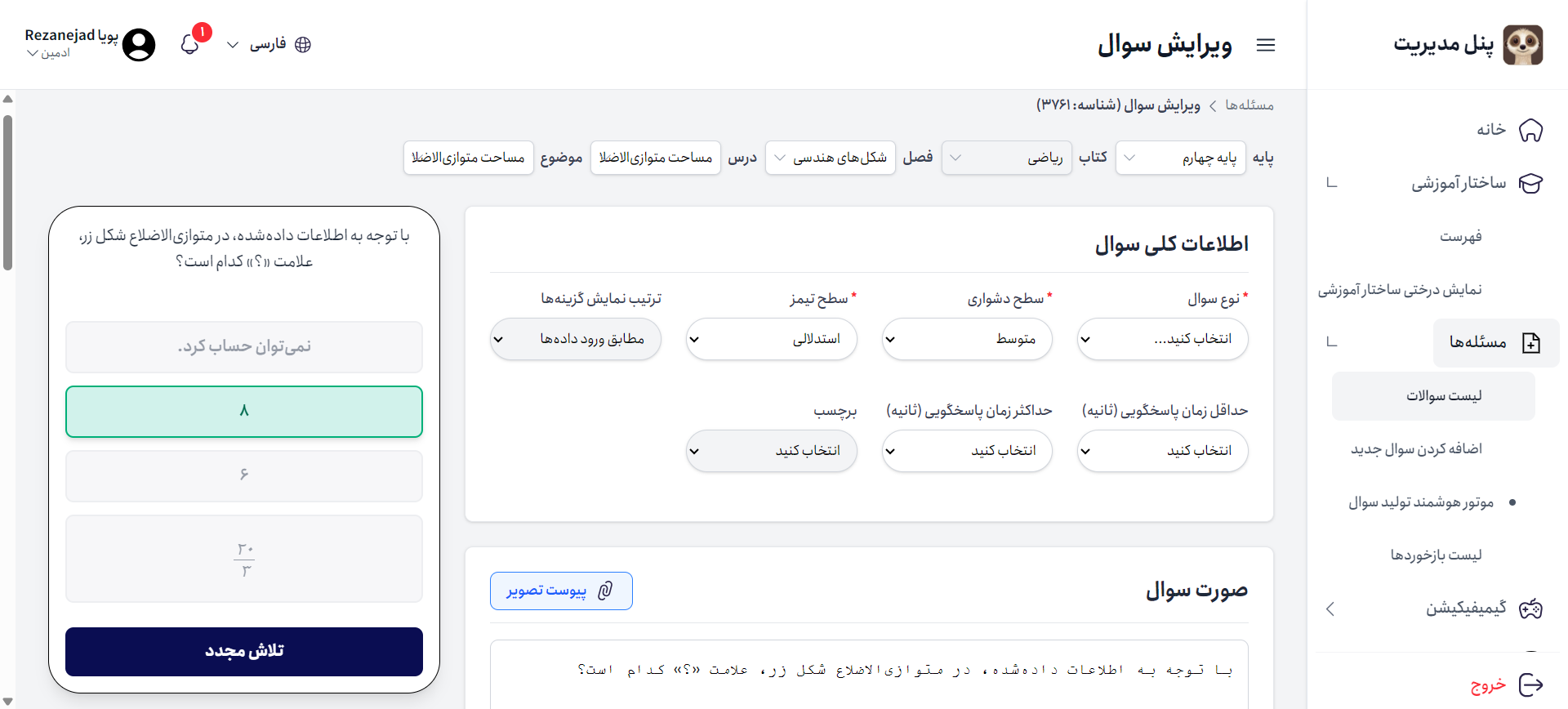The image size is (1568, 709).
Task: Open سطح تیمز dropdown showing استدلالی
Action: 772,339
